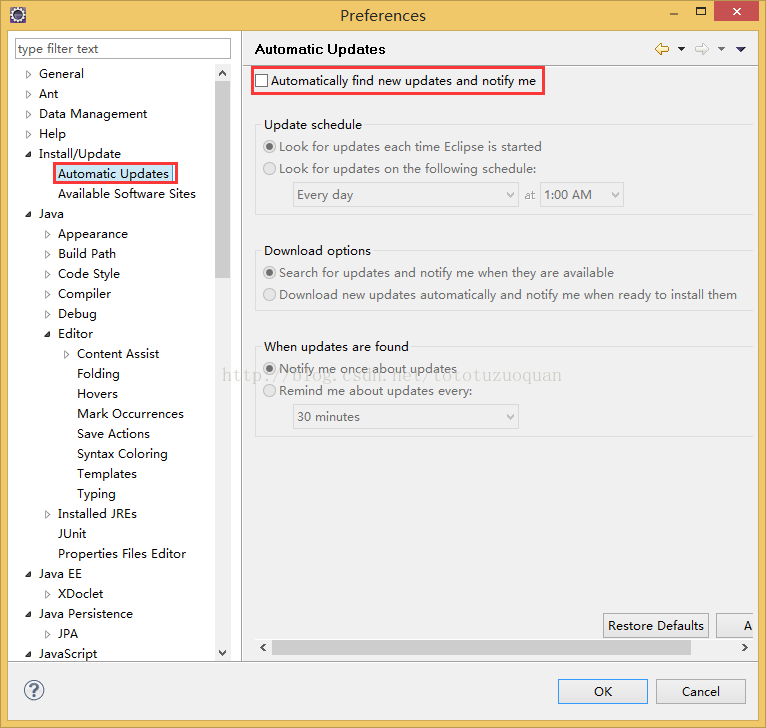Go back with the yellow back arrow

(x=662, y=49)
